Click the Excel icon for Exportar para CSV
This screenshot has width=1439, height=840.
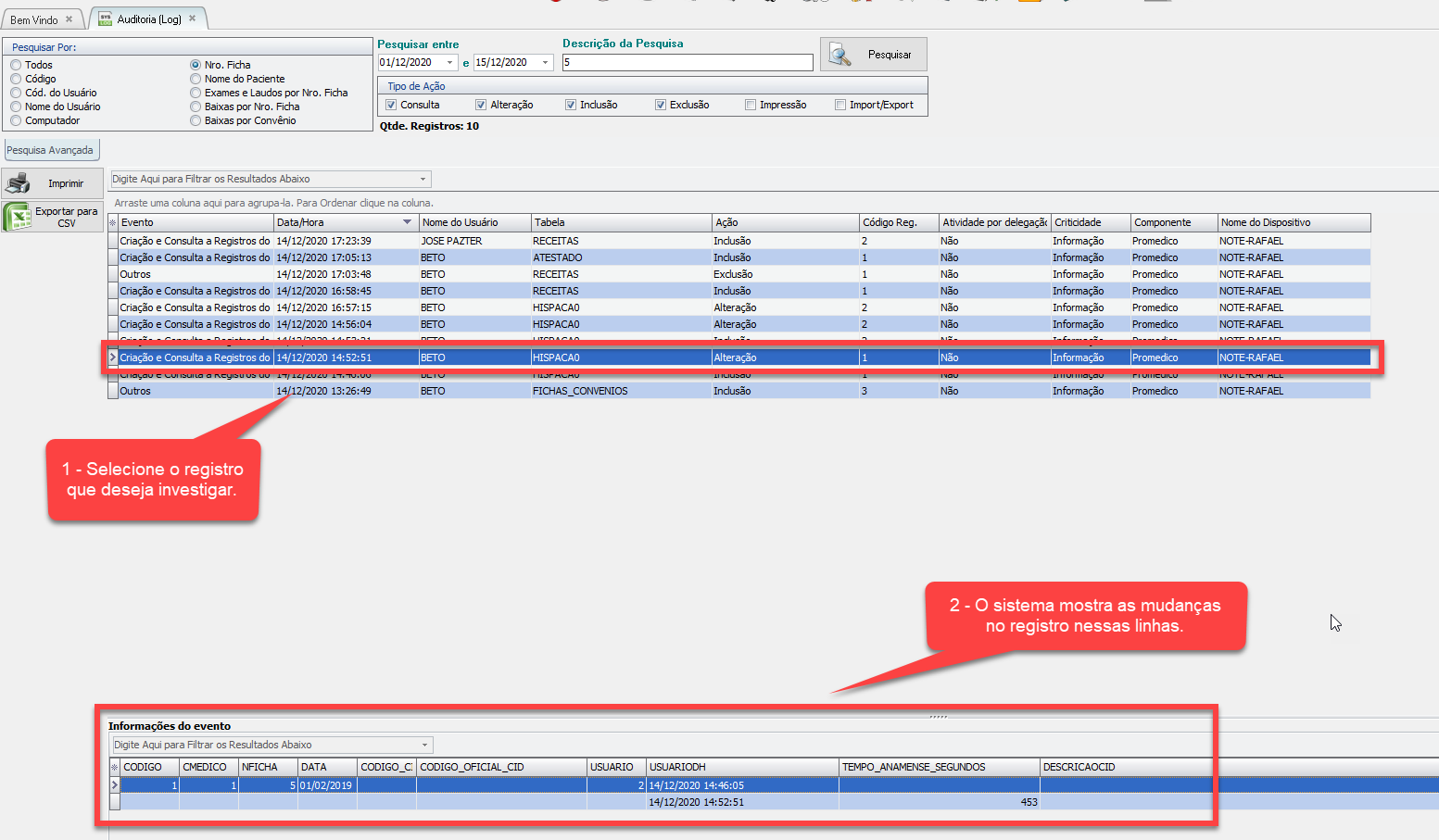[17, 217]
